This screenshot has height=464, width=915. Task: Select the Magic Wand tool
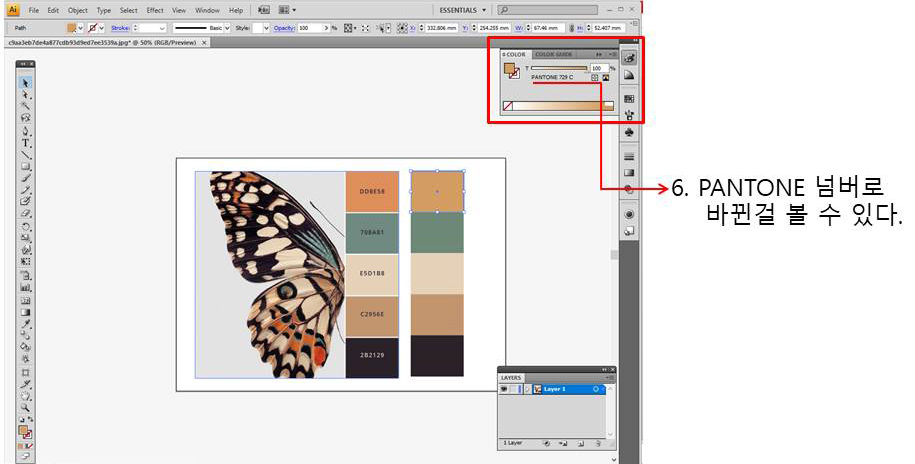pos(25,106)
